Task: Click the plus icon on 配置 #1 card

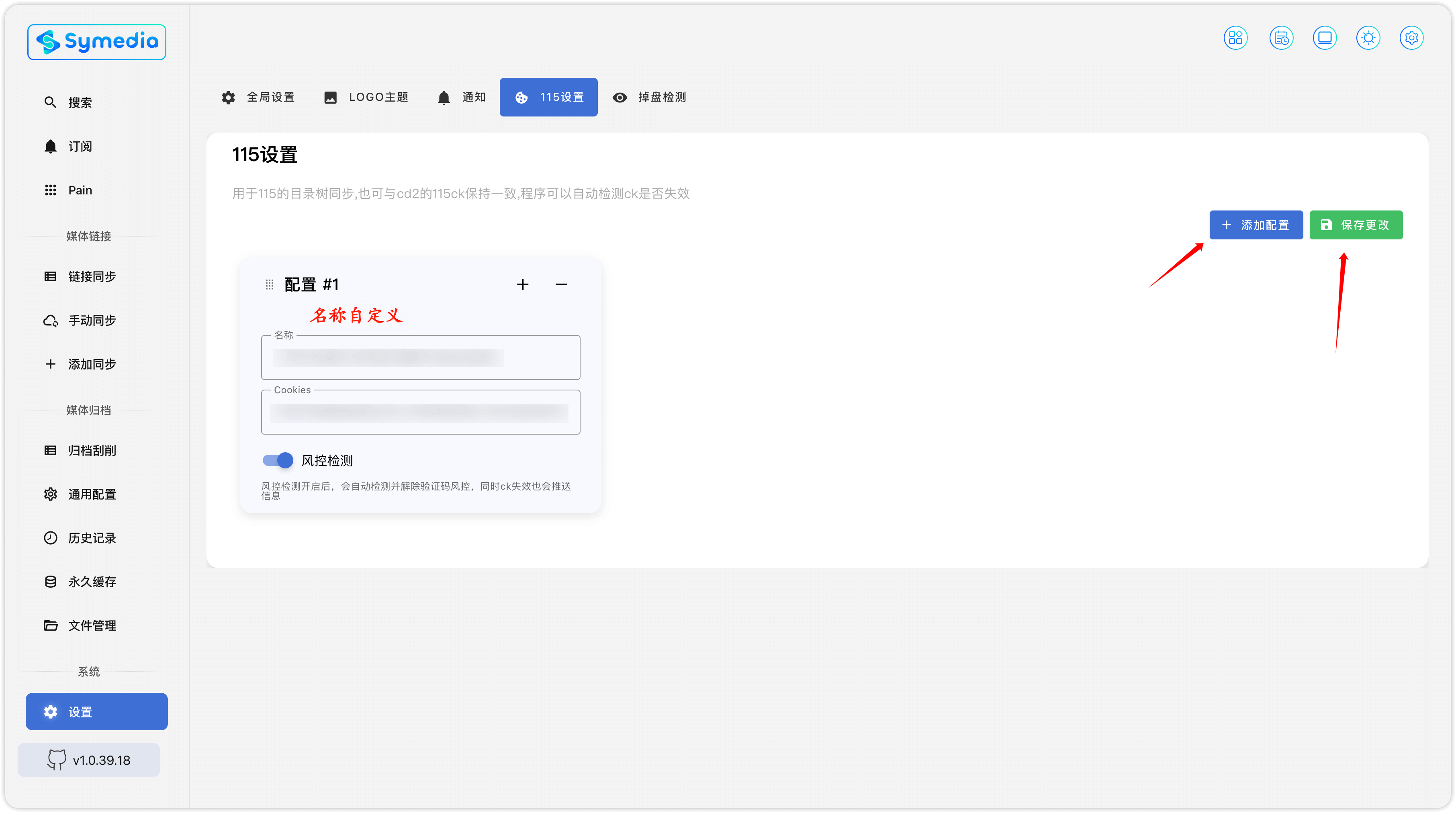Action: (x=522, y=284)
